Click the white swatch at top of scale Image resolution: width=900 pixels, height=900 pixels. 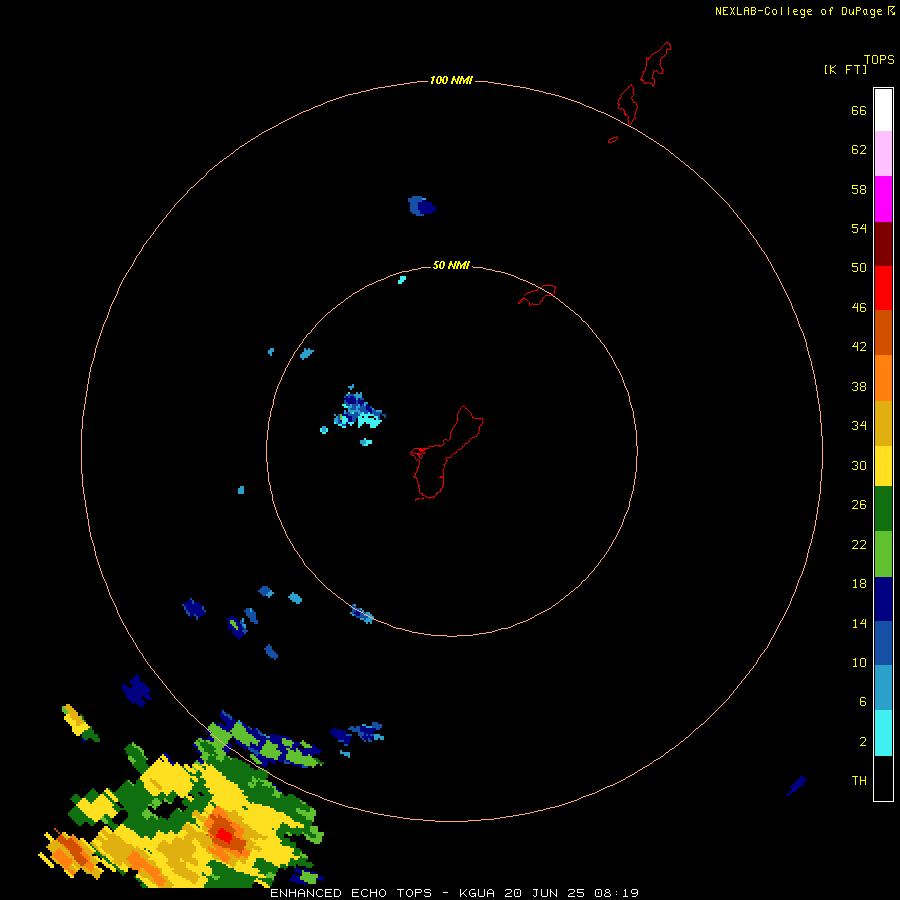pos(883,110)
